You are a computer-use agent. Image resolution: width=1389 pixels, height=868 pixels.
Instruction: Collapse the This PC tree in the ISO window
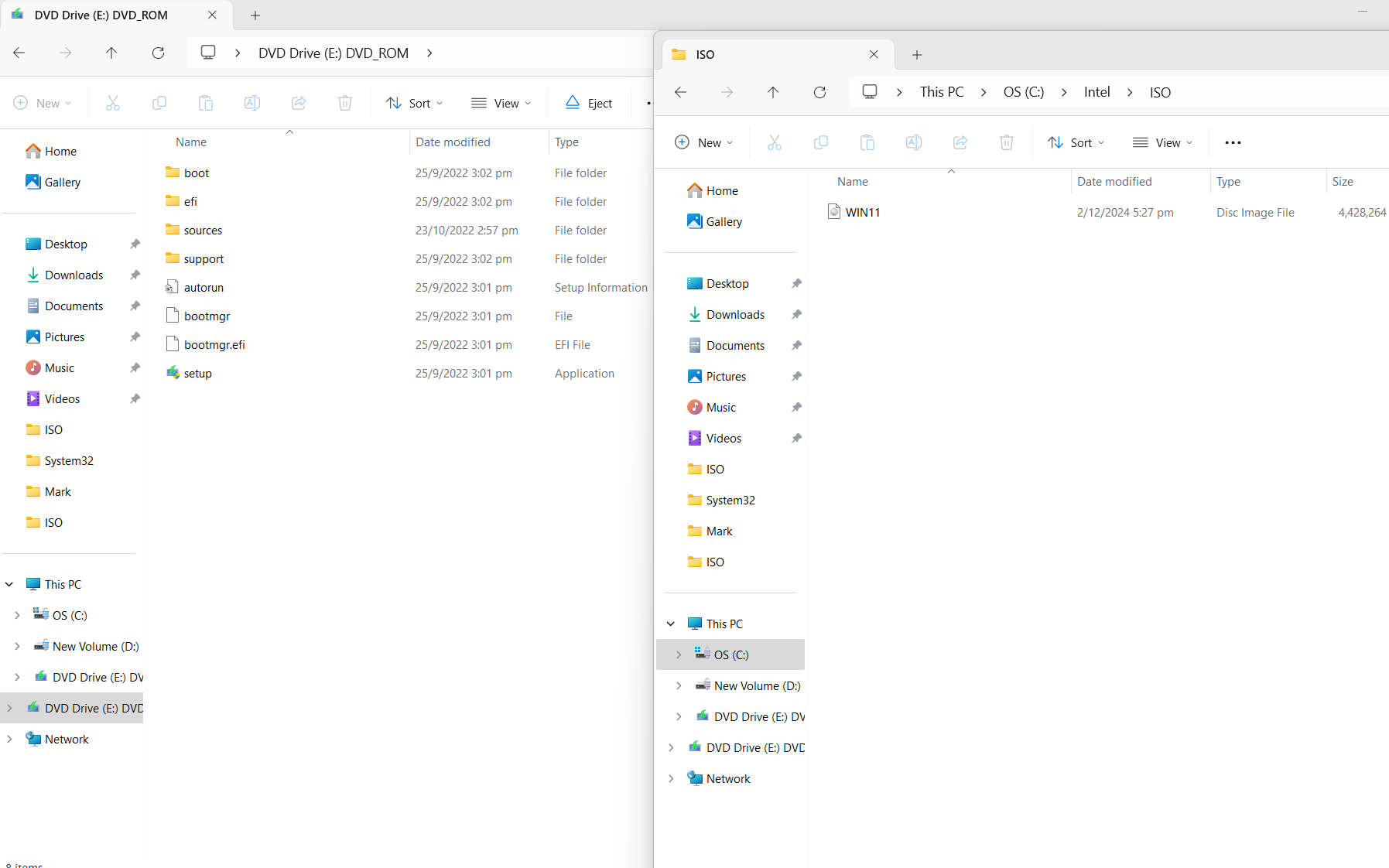tap(671, 623)
